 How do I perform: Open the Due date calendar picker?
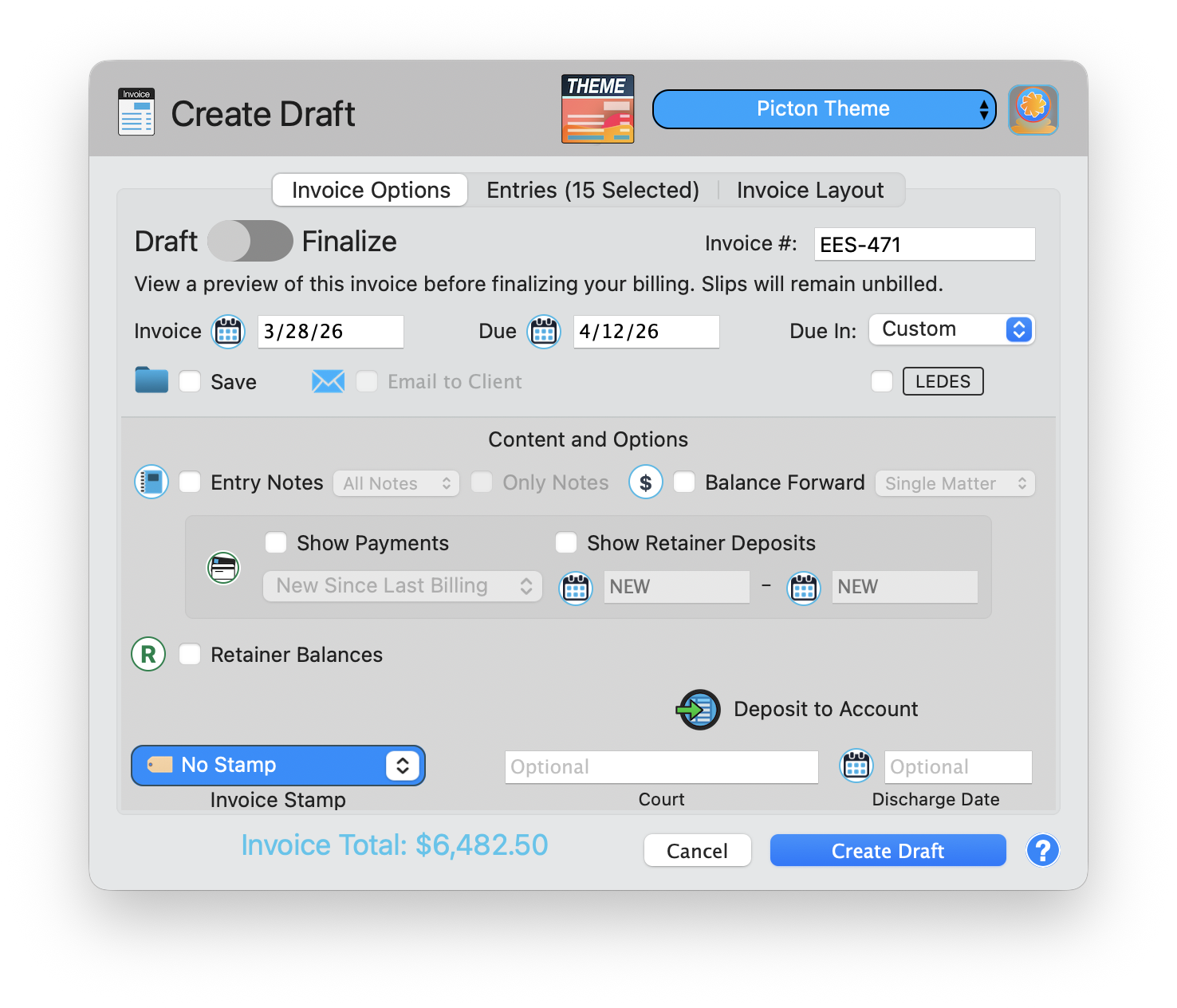(x=544, y=332)
